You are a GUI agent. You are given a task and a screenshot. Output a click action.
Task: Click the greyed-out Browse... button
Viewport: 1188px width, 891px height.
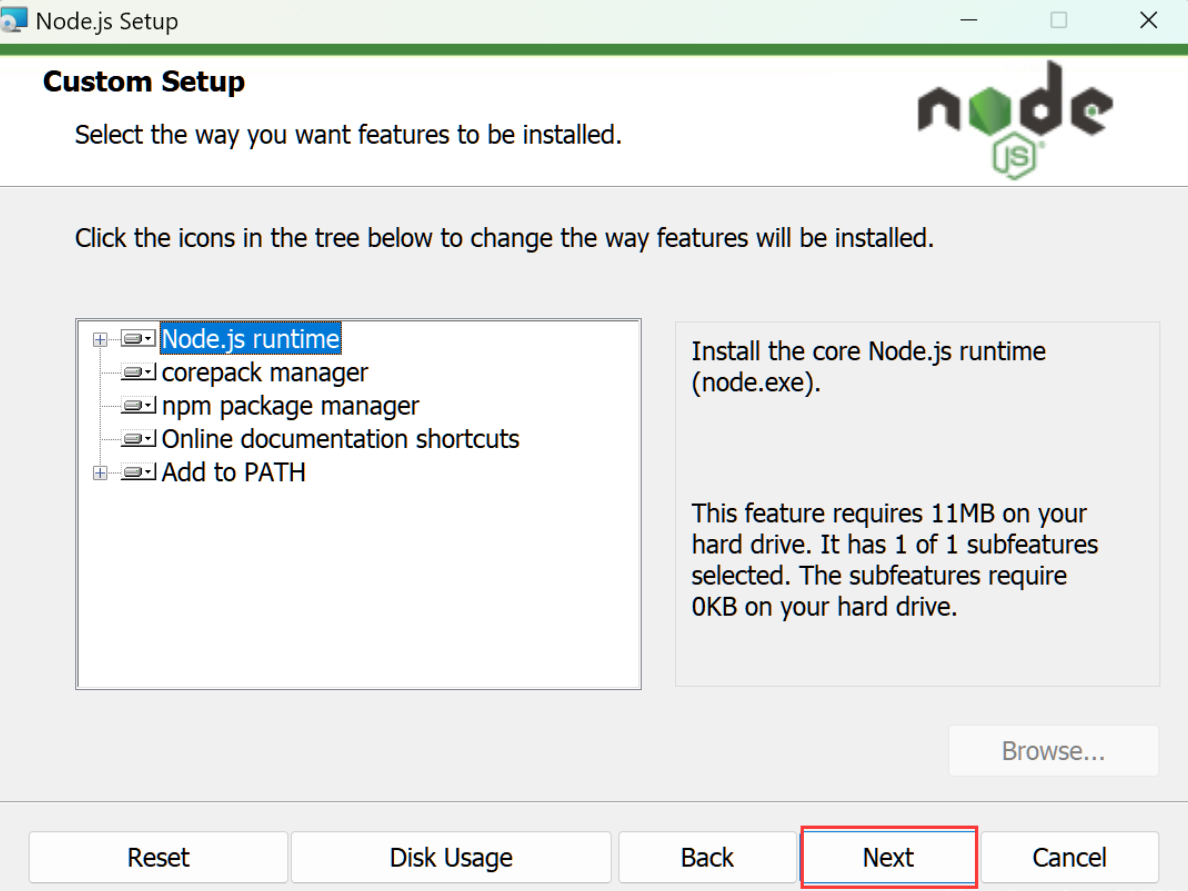(1053, 751)
